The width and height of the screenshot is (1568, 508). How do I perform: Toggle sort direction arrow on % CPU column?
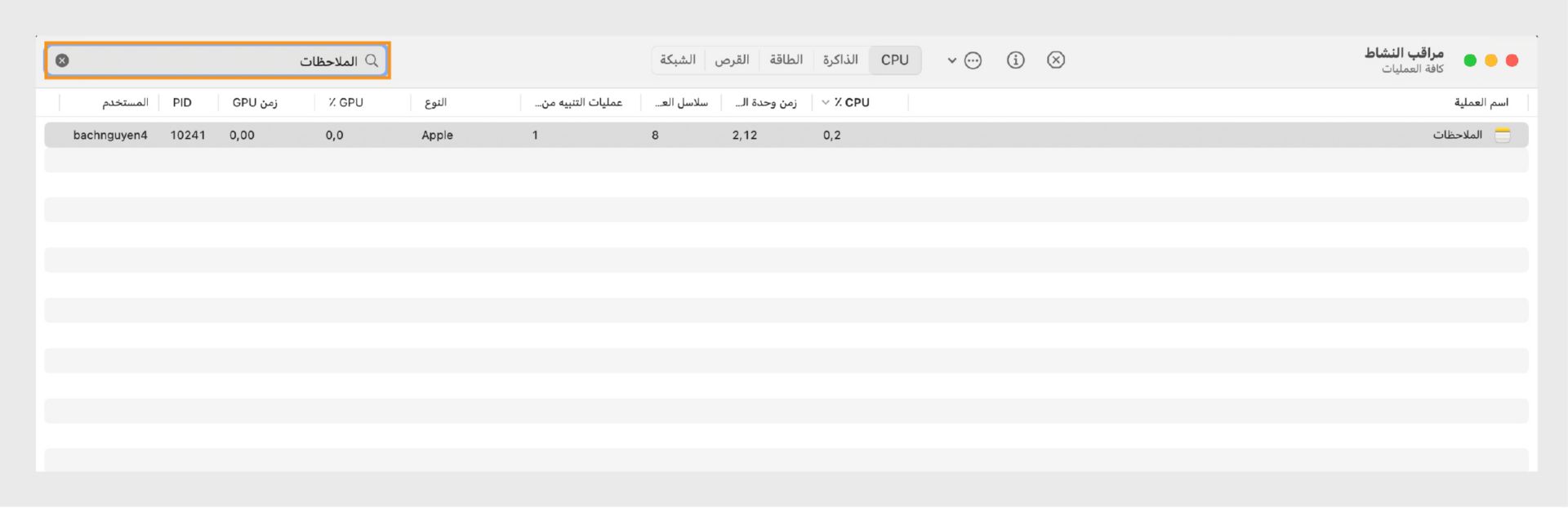[826, 103]
